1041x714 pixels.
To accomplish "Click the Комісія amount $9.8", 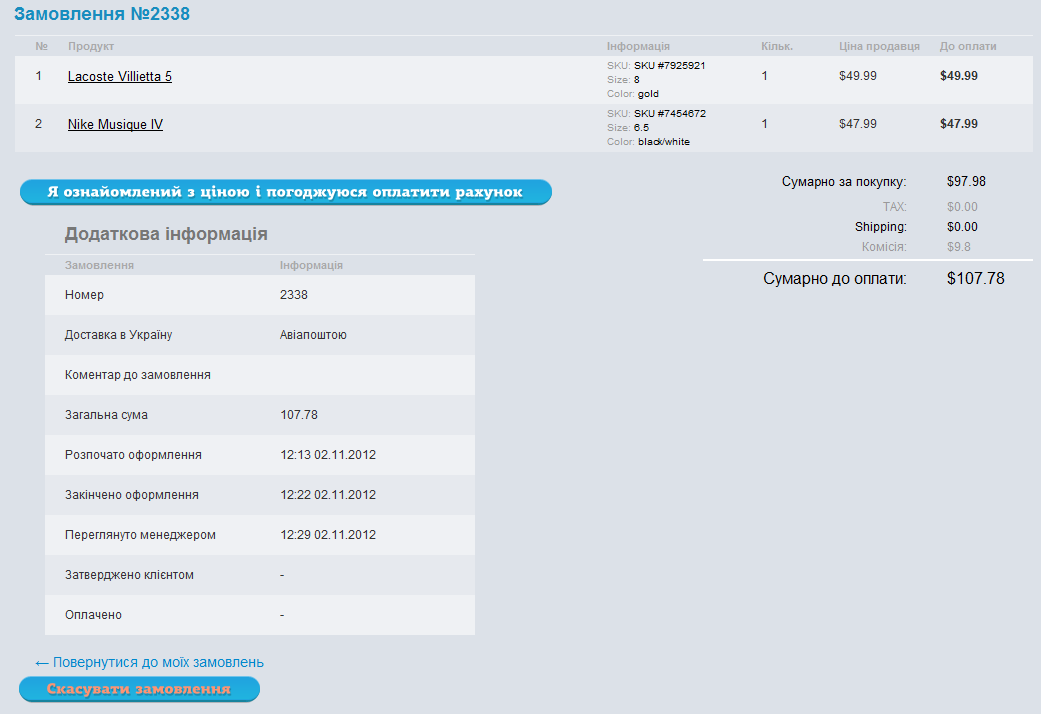I will coord(959,246).
